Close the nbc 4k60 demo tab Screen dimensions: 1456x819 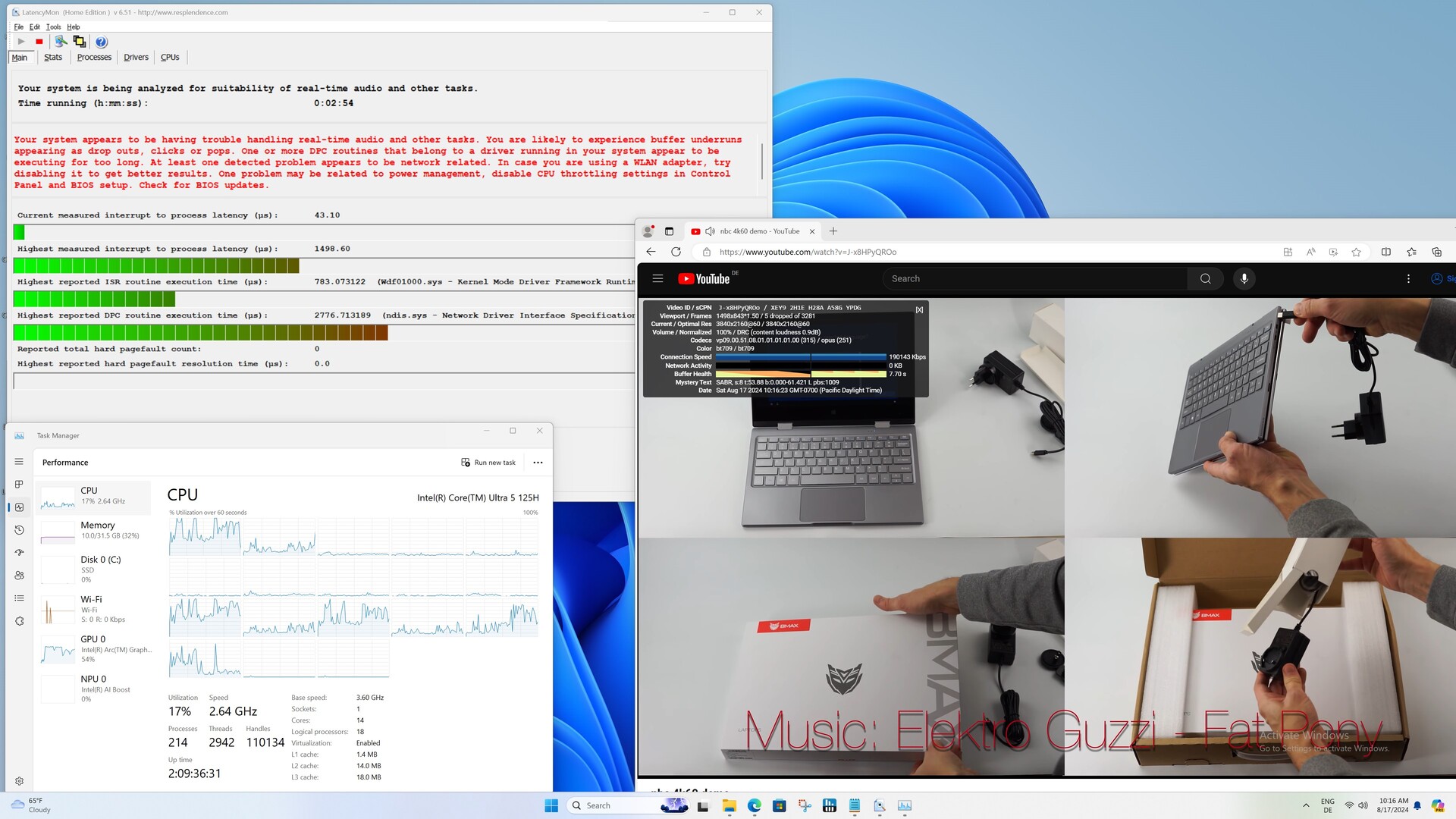812,231
